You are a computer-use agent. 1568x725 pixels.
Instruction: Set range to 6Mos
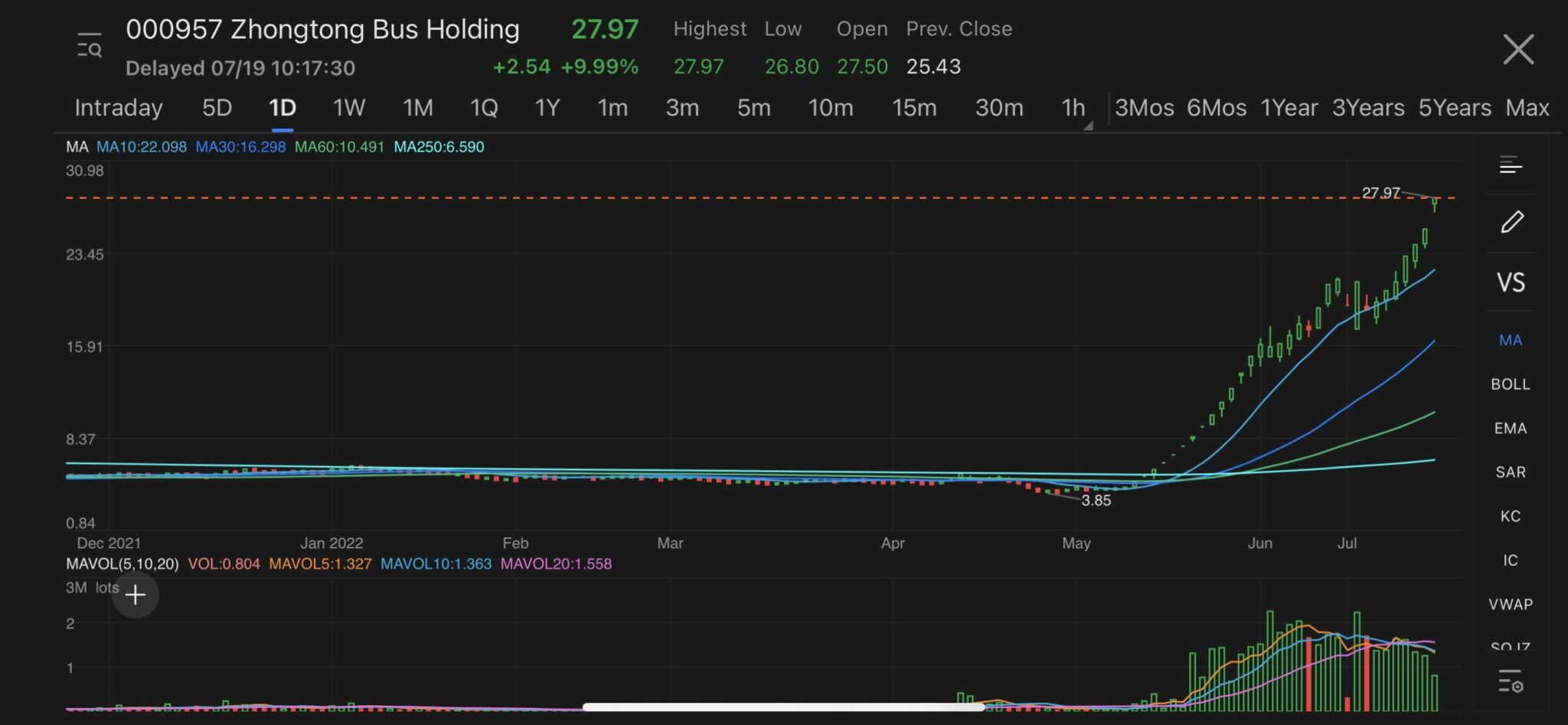point(1217,108)
